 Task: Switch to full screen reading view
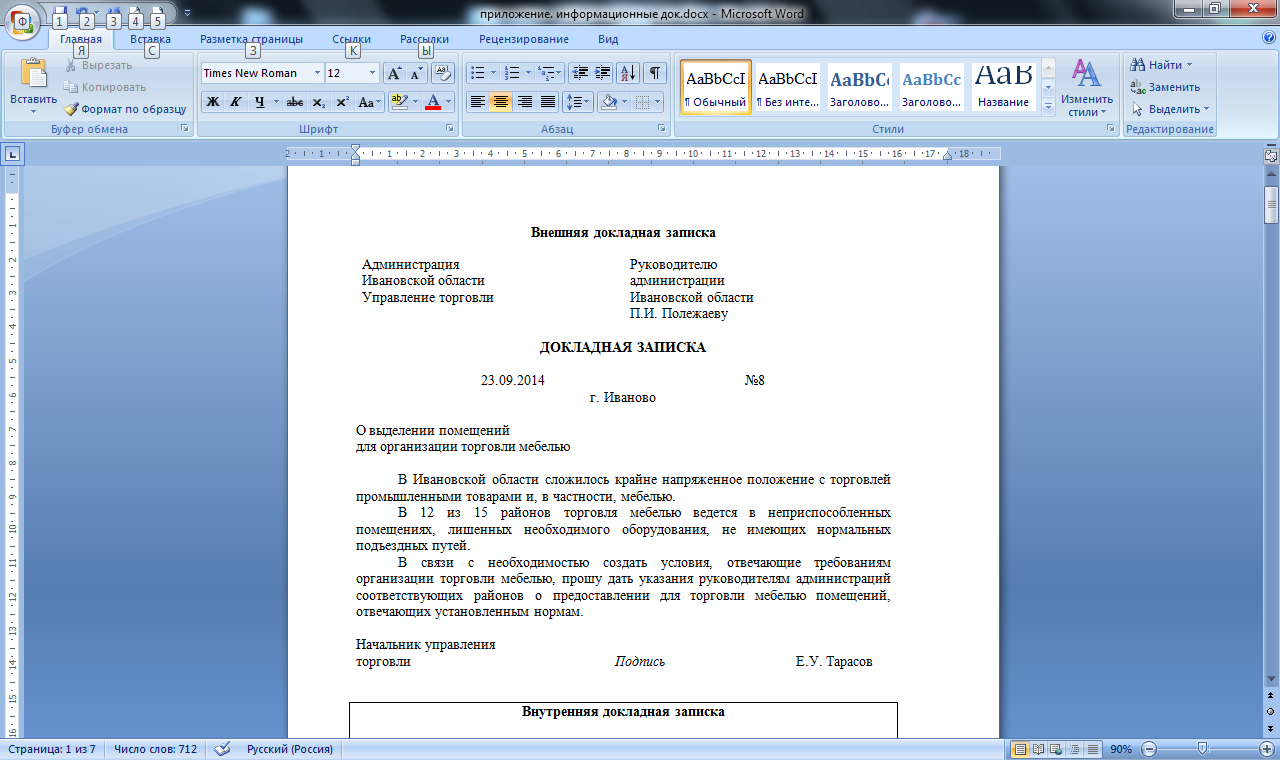(1038, 749)
